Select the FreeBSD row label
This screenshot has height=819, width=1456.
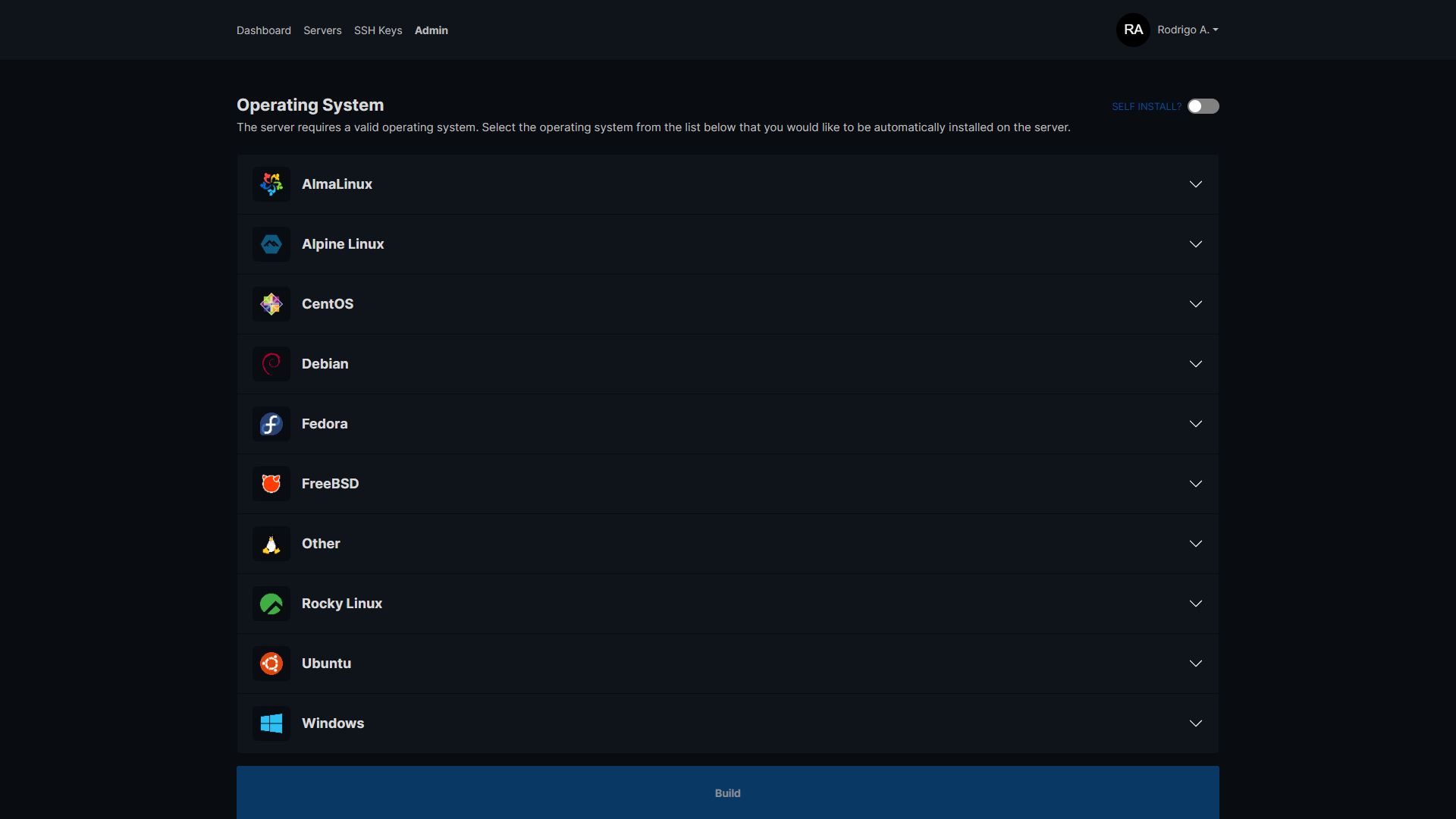click(330, 484)
